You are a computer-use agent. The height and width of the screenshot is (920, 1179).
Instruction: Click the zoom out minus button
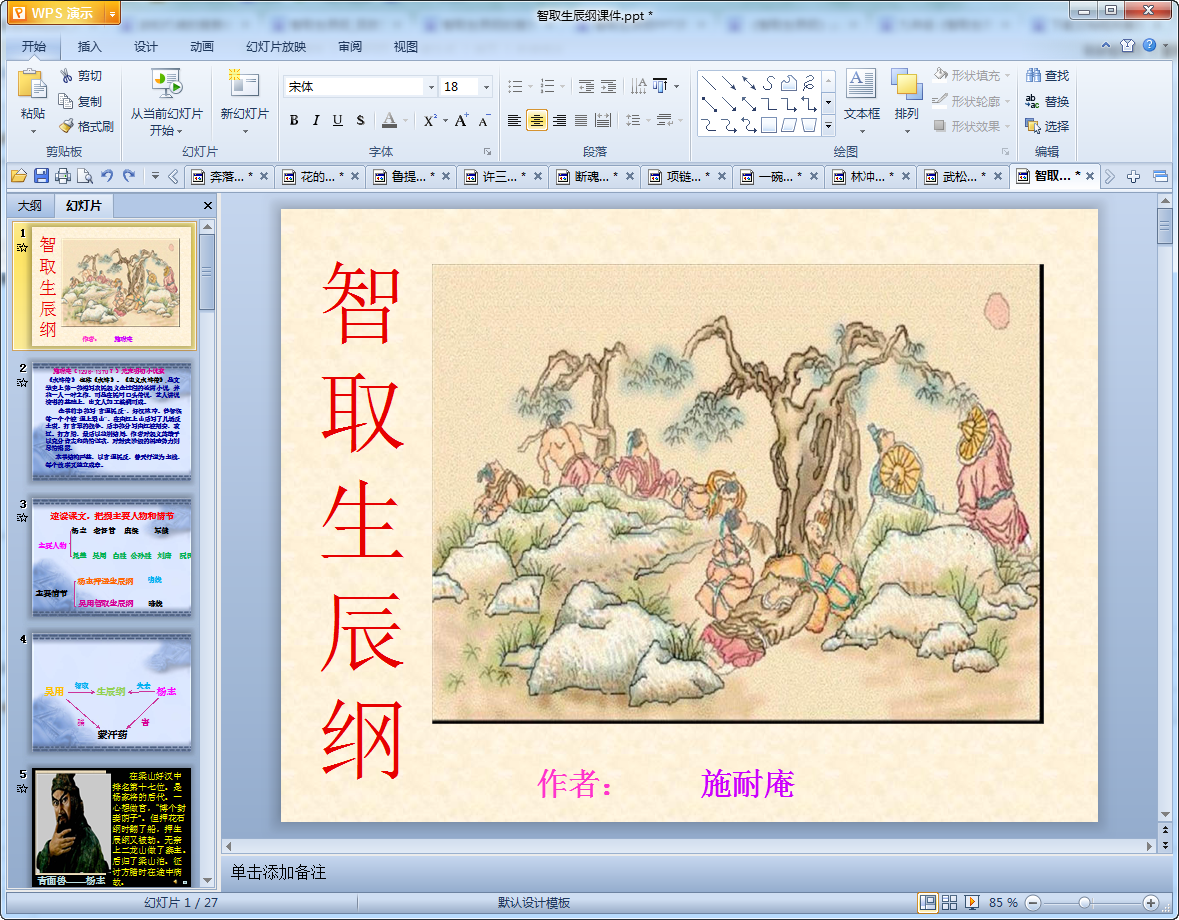pyautogui.click(x=1033, y=903)
